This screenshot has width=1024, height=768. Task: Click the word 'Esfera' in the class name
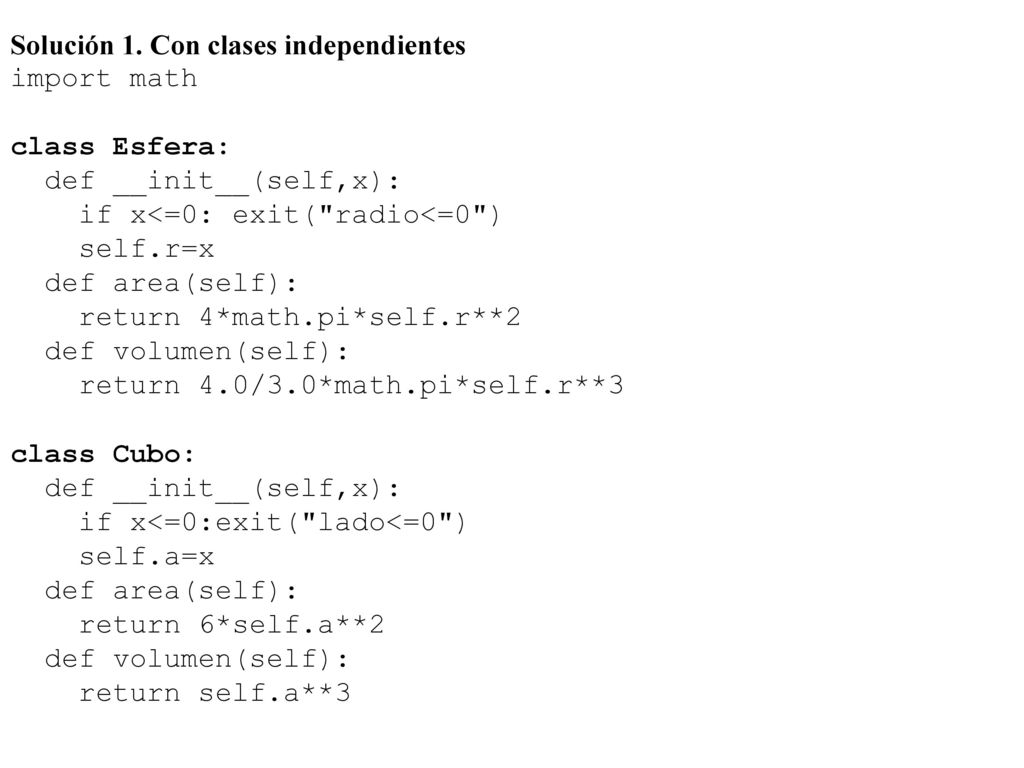pos(163,147)
